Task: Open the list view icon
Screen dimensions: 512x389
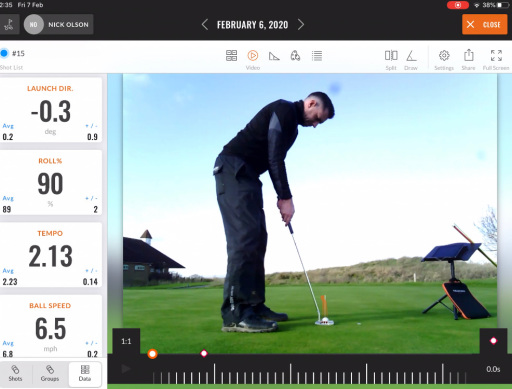Action: (317, 56)
